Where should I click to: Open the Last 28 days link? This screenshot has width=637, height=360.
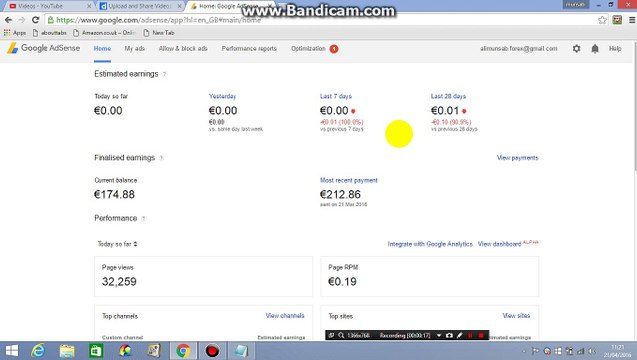tap(448, 96)
